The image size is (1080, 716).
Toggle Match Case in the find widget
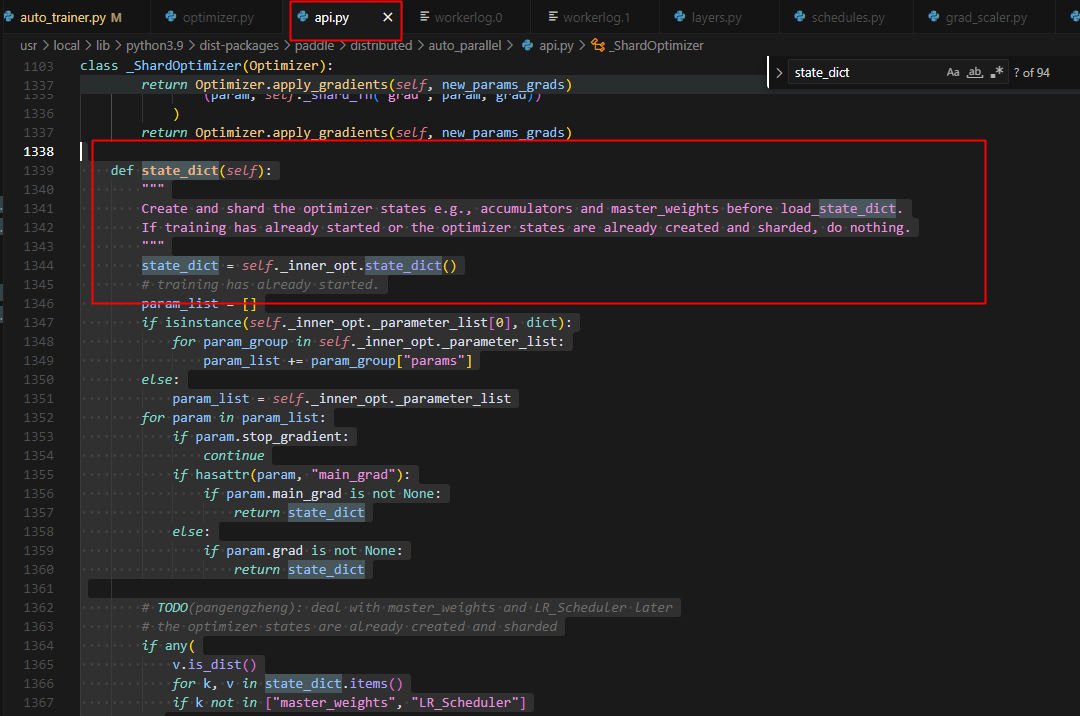tap(953, 72)
